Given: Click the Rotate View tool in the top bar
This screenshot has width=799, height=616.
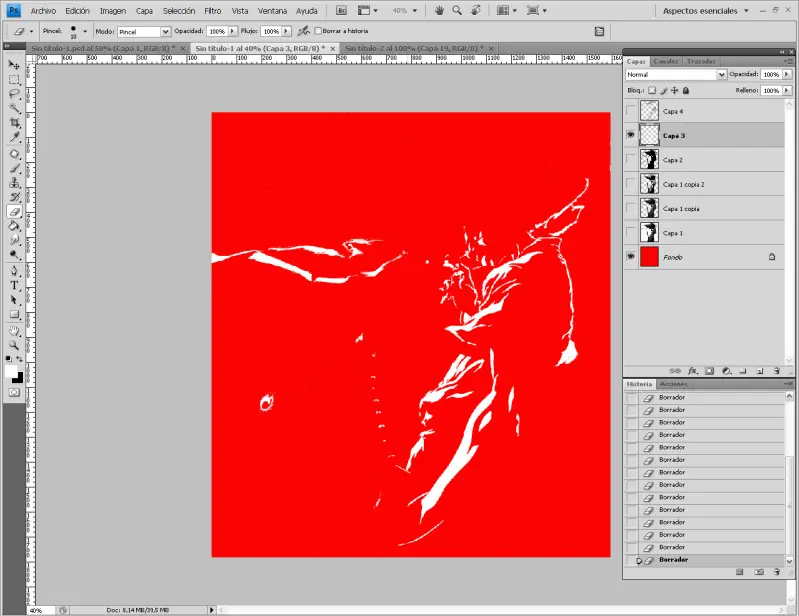Looking at the screenshot, I should pos(475,10).
